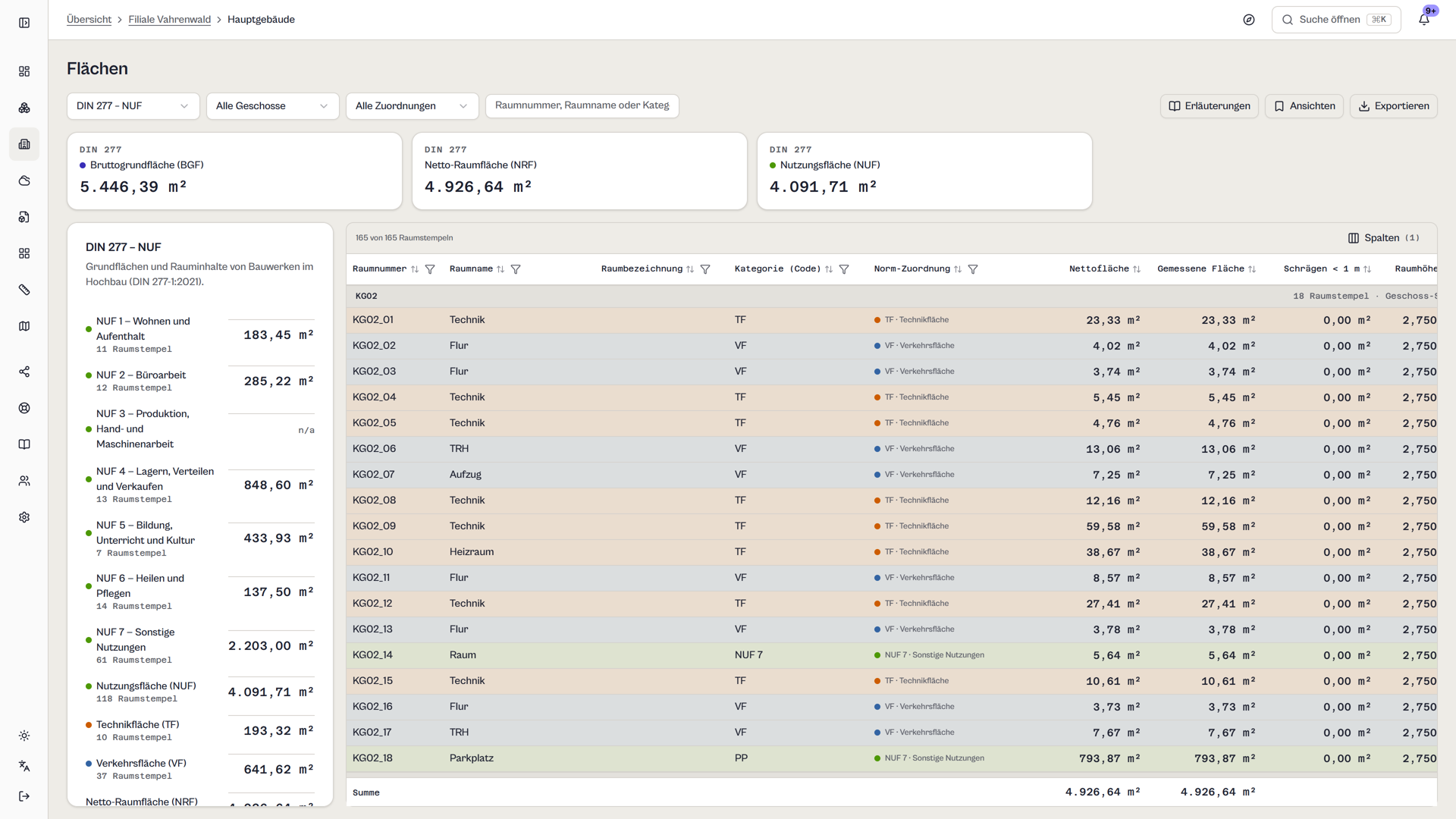Viewport: 1456px width, 819px height.
Task: Click the tag icon in sidebar
Action: click(24, 290)
